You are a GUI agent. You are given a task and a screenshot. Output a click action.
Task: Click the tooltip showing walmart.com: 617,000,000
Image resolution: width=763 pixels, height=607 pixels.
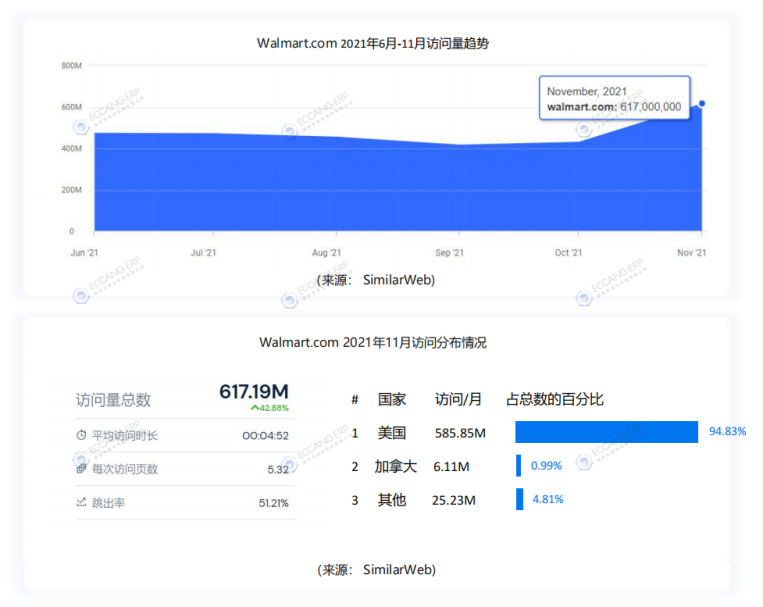click(614, 98)
